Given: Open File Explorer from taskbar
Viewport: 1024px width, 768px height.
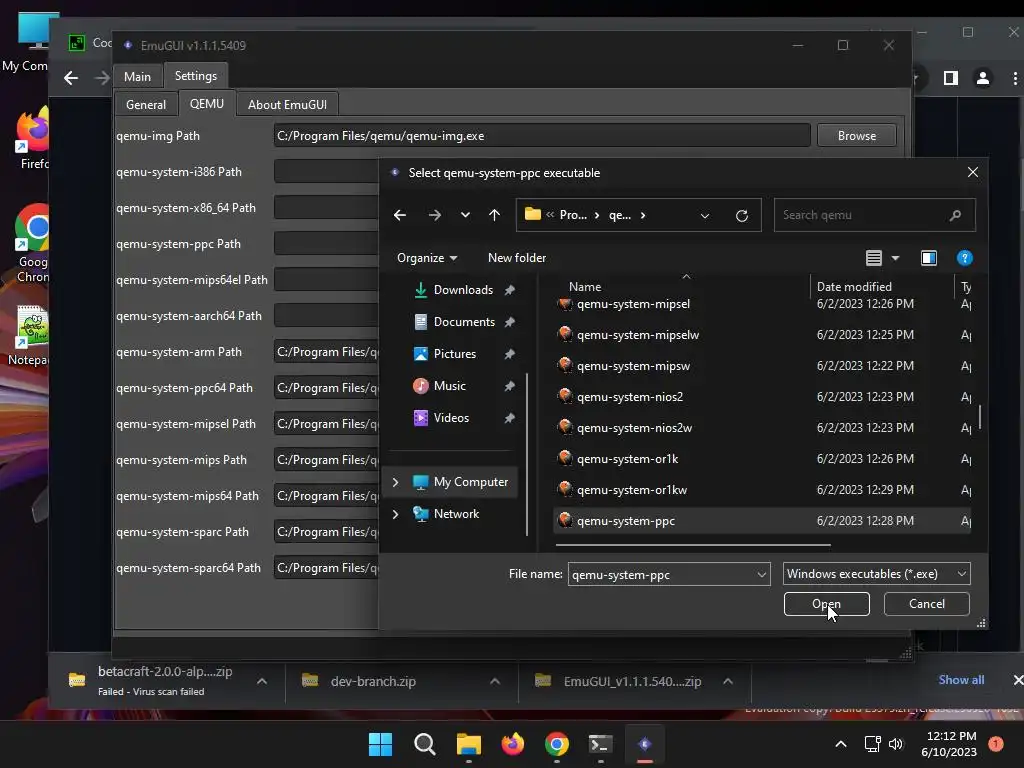Looking at the screenshot, I should [468, 744].
